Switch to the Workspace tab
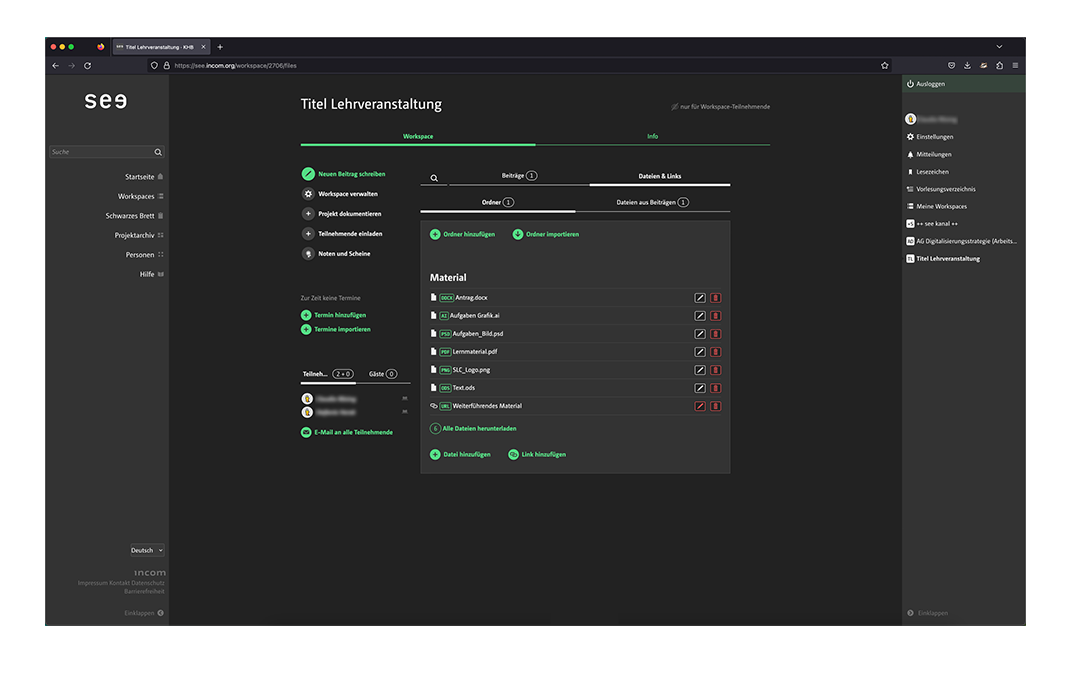 pos(418,137)
